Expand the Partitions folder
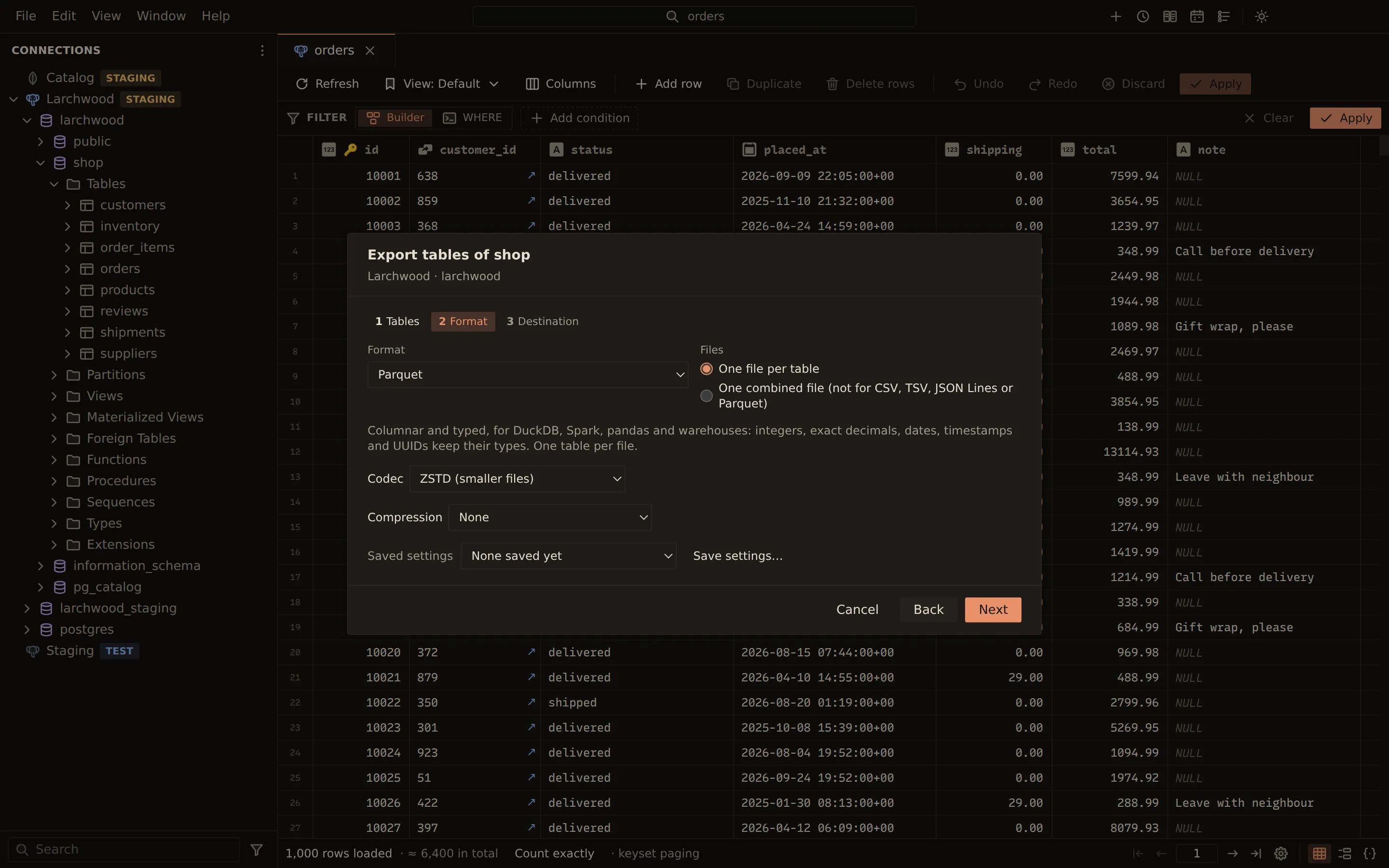Viewport: 1389px width, 868px height. (54, 375)
